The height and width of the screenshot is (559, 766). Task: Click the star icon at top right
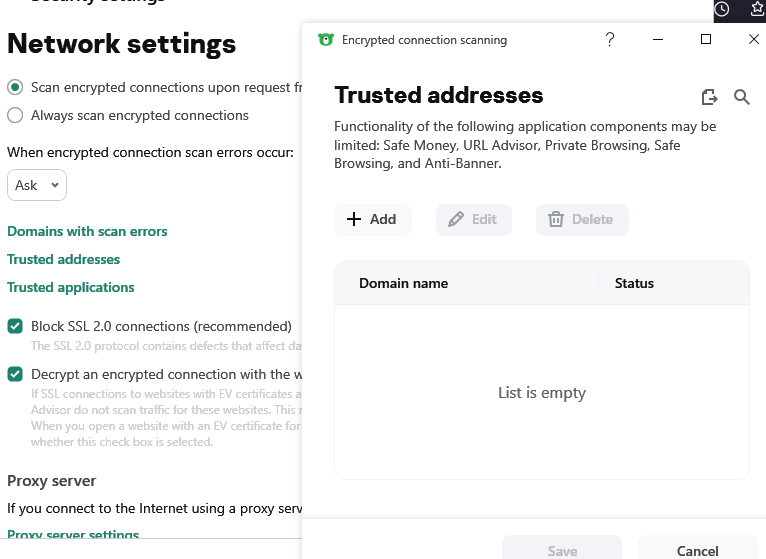tap(757, 9)
